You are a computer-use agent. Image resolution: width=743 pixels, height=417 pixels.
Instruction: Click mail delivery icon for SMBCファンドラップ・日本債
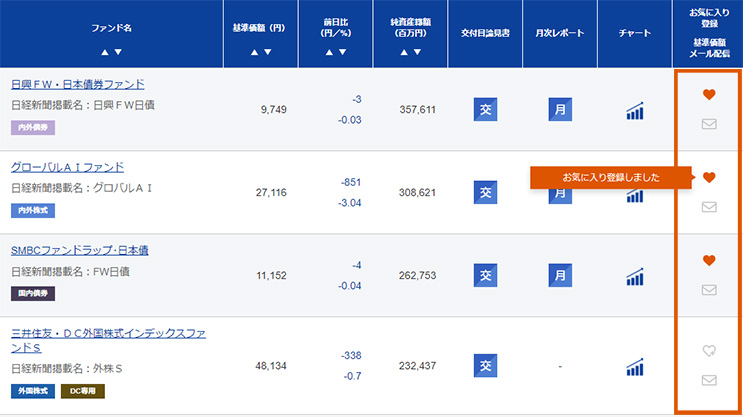[x=709, y=290]
